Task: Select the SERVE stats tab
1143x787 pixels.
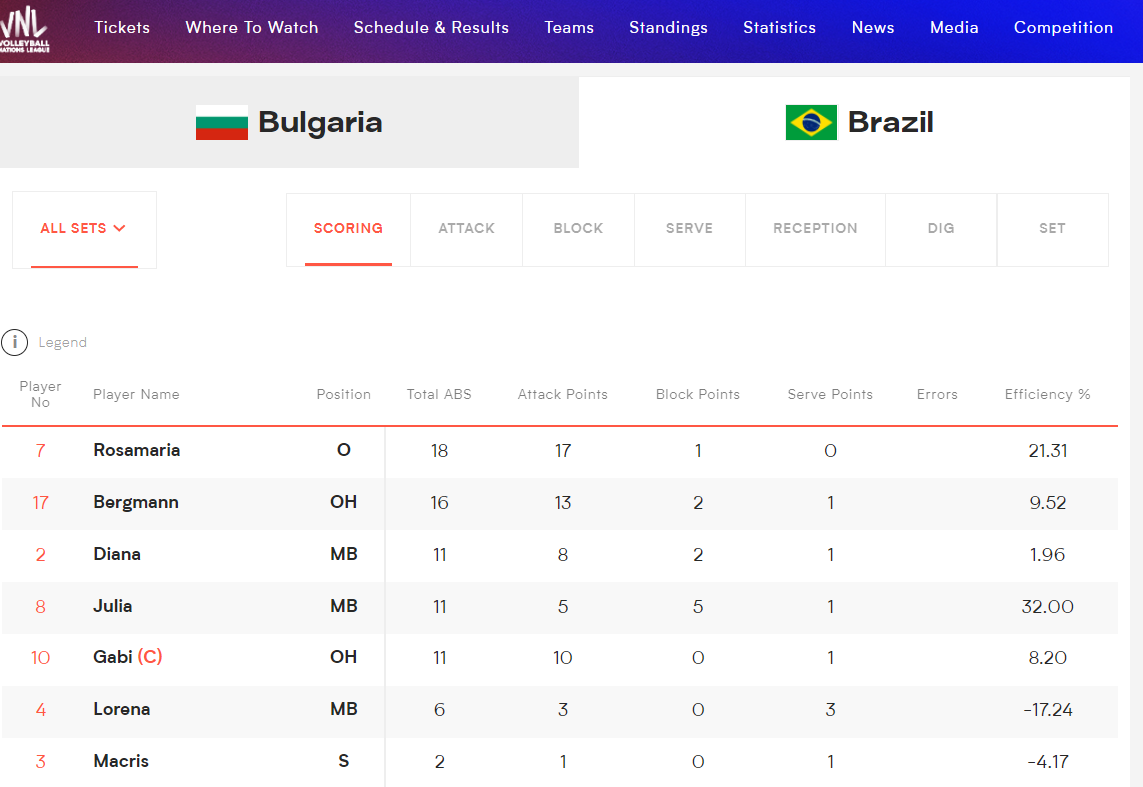Action: click(x=689, y=228)
